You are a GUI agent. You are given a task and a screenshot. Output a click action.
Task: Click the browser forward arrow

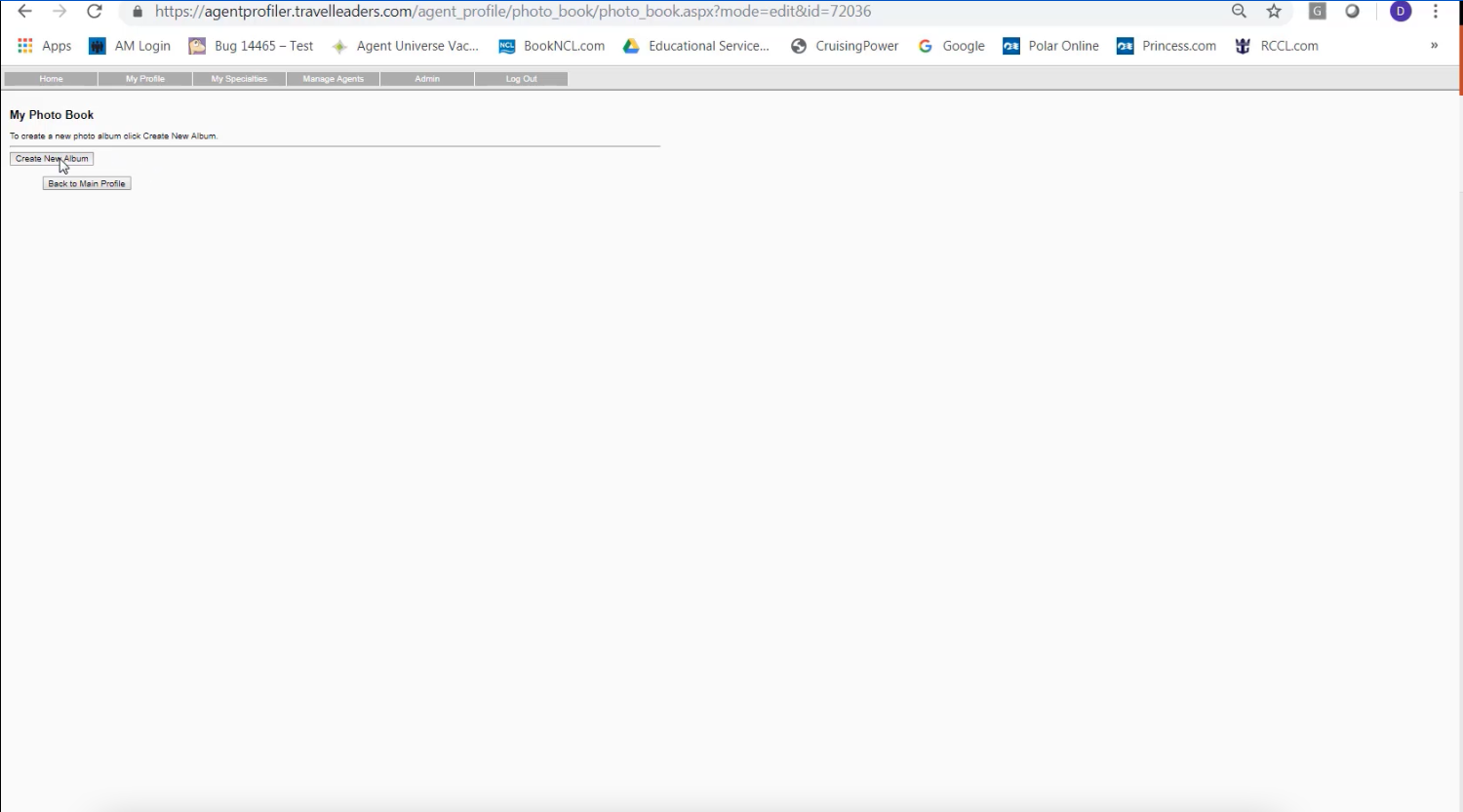59,12
